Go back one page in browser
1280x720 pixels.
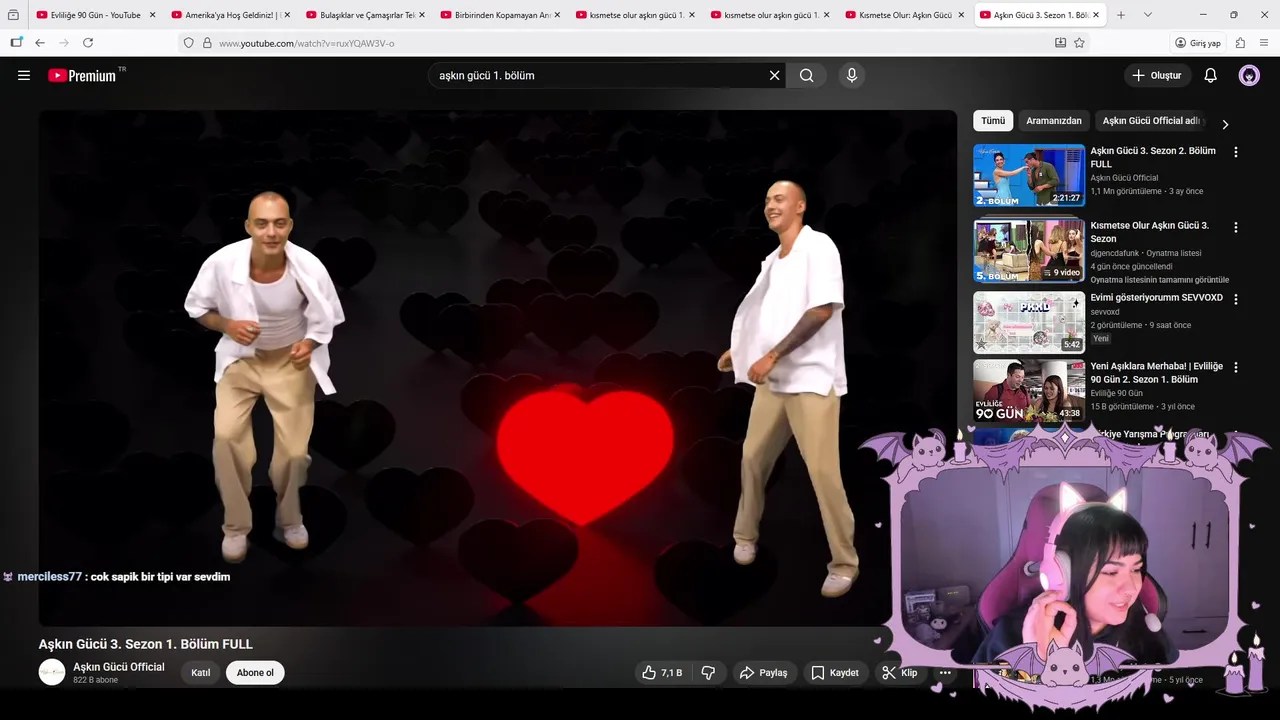pyautogui.click(x=40, y=43)
